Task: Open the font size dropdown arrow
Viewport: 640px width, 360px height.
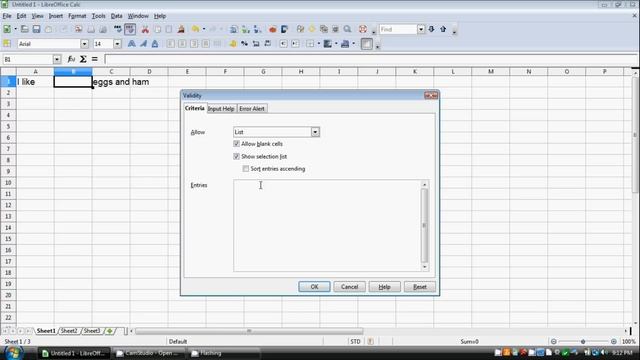Action: click(x=117, y=44)
